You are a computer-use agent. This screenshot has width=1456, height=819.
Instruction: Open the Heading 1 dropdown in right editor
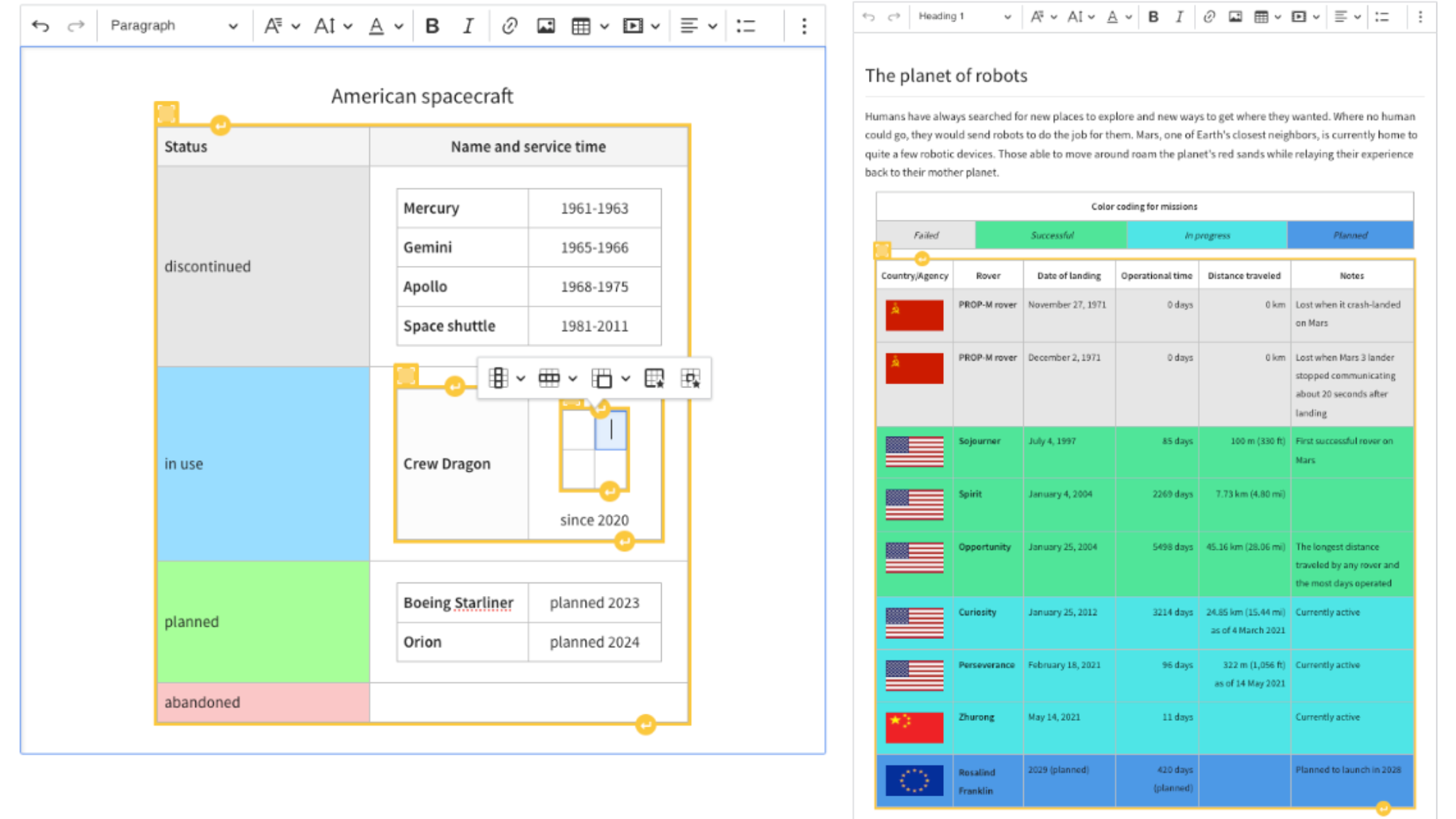click(965, 17)
